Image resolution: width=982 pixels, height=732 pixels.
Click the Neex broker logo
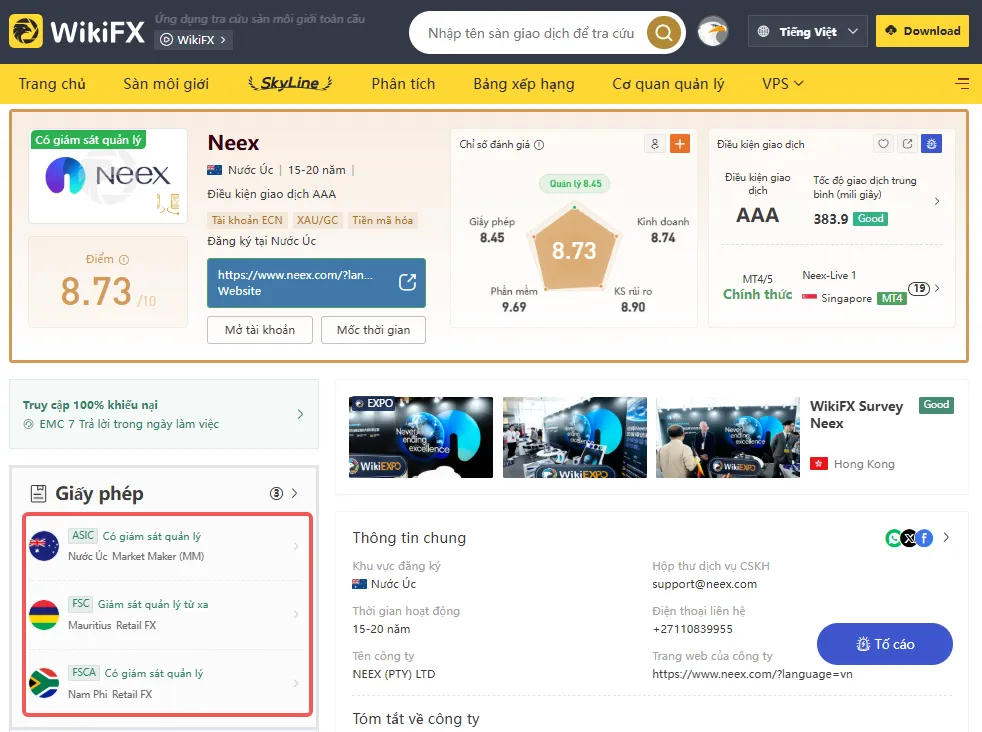coord(108,175)
